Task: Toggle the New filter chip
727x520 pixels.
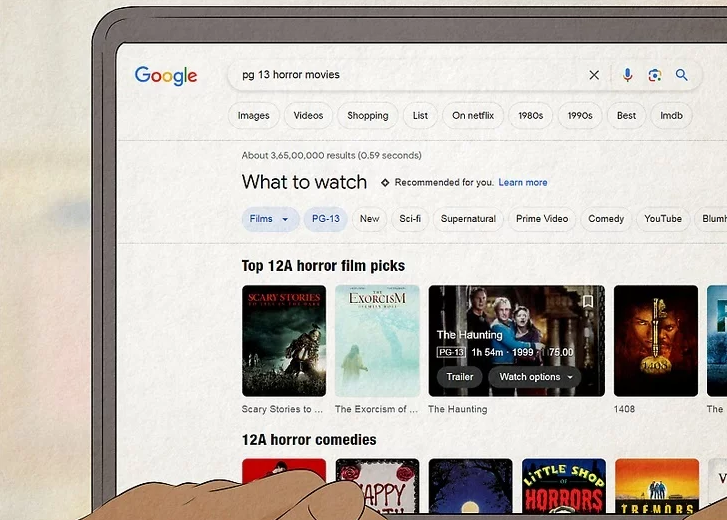Action: (x=370, y=219)
